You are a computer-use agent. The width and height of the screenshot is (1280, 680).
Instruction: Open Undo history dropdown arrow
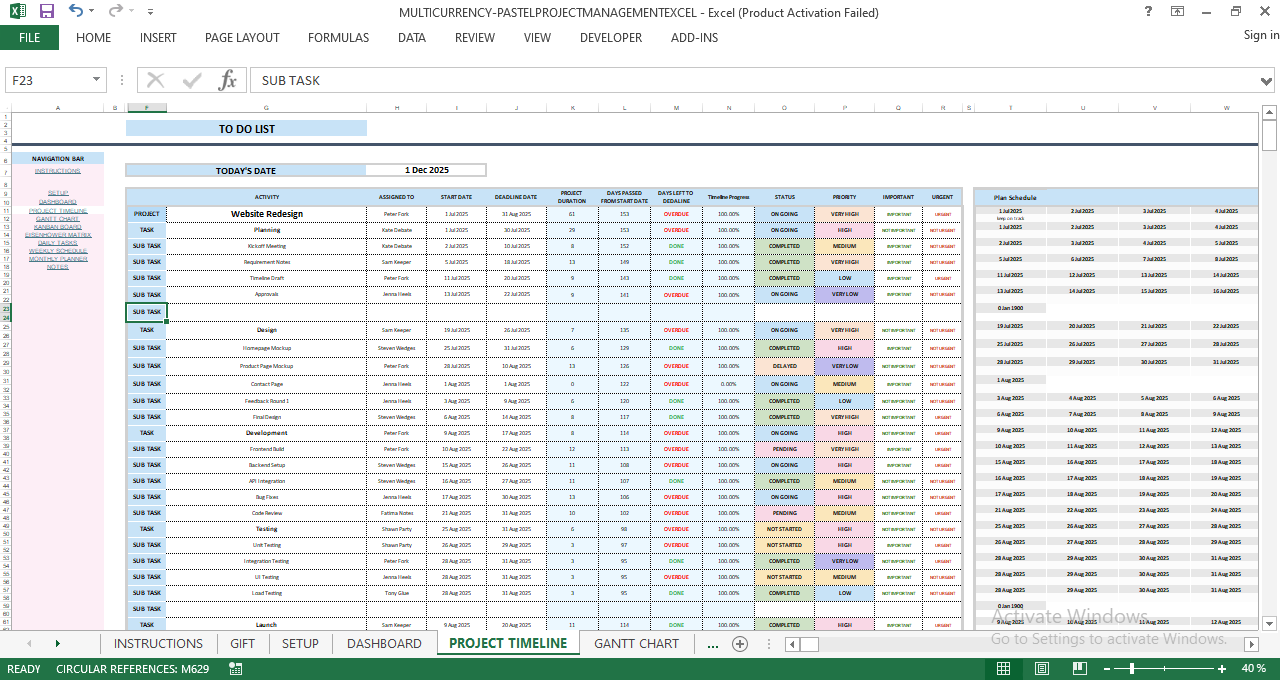point(93,12)
